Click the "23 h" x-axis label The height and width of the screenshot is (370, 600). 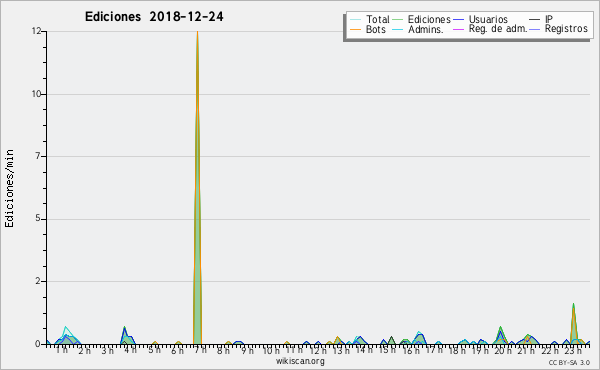point(573,350)
